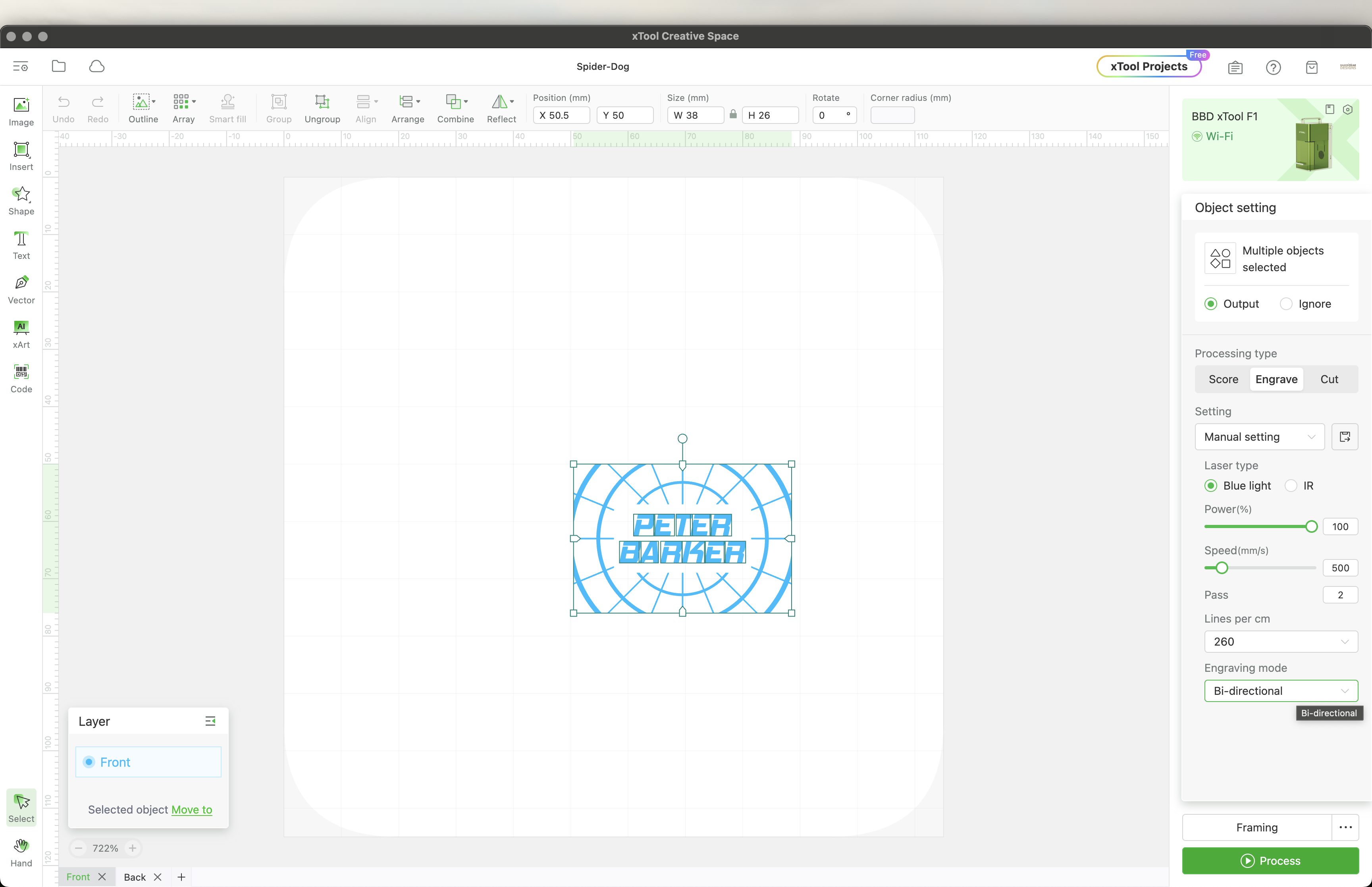Image resolution: width=1372 pixels, height=887 pixels.
Task: Open the help question mark icon
Action: tap(1274, 67)
